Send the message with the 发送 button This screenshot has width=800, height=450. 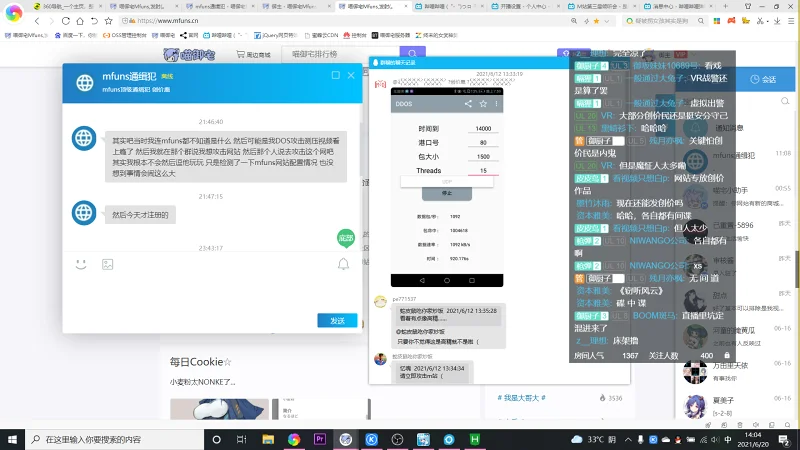click(337, 320)
